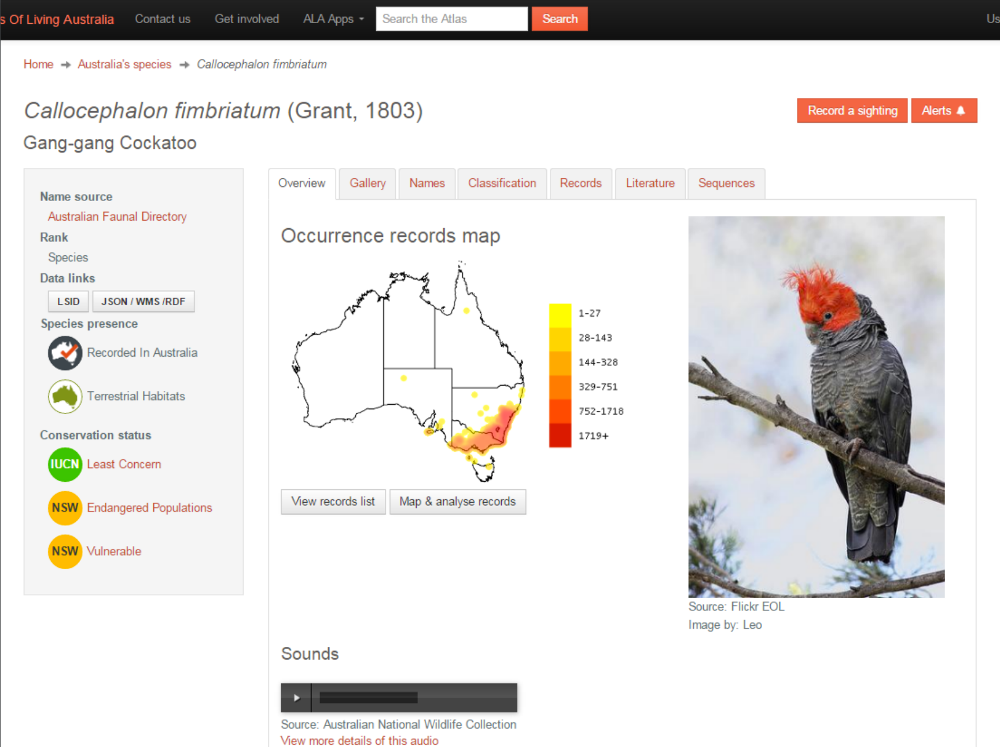Type in the Search the Atlas field
This screenshot has height=747, width=1000.
click(x=451, y=19)
